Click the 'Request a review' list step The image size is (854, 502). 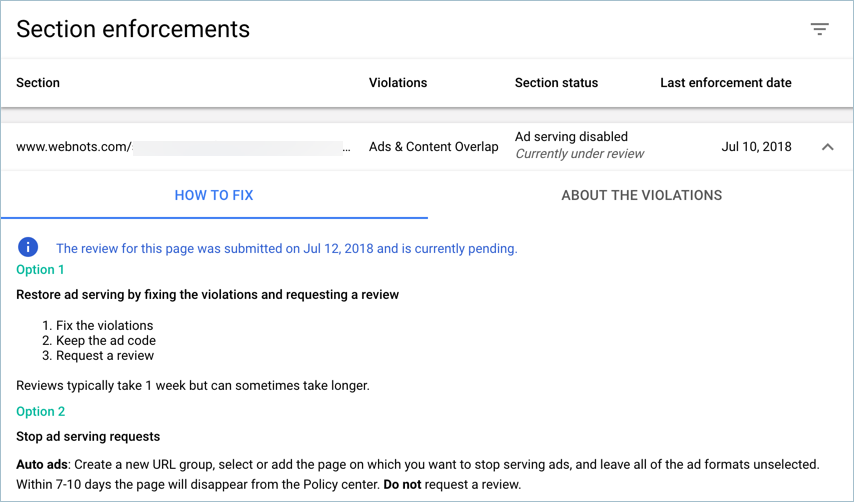coord(105,355)
